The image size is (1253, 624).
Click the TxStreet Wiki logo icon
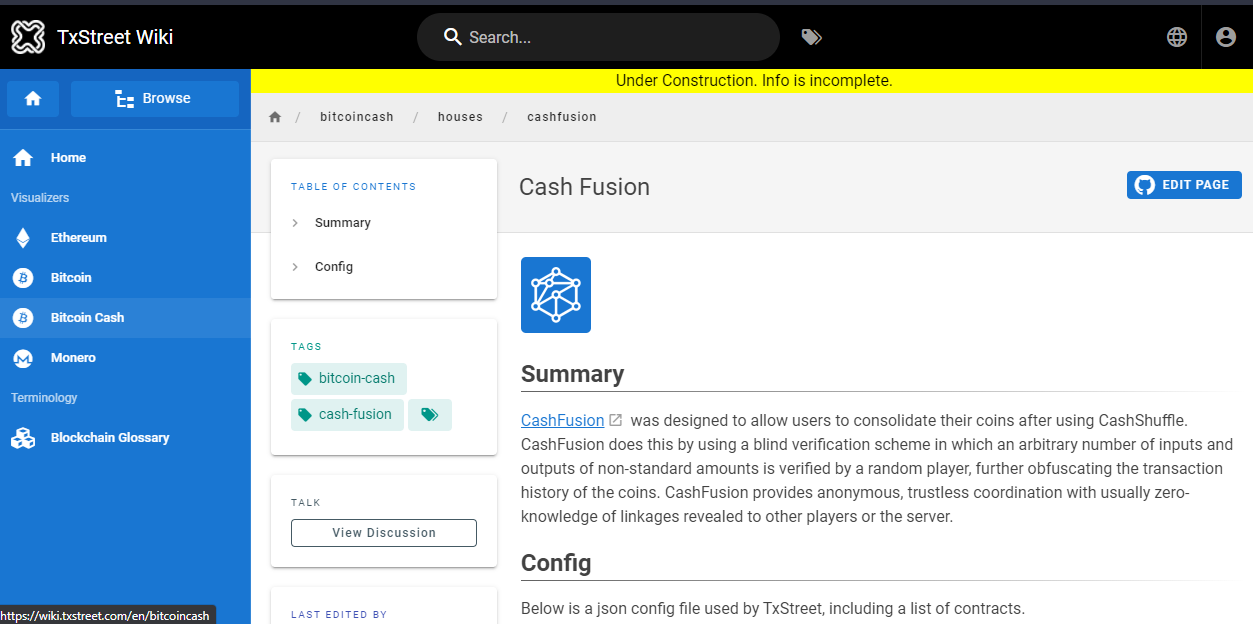[28, 37]
